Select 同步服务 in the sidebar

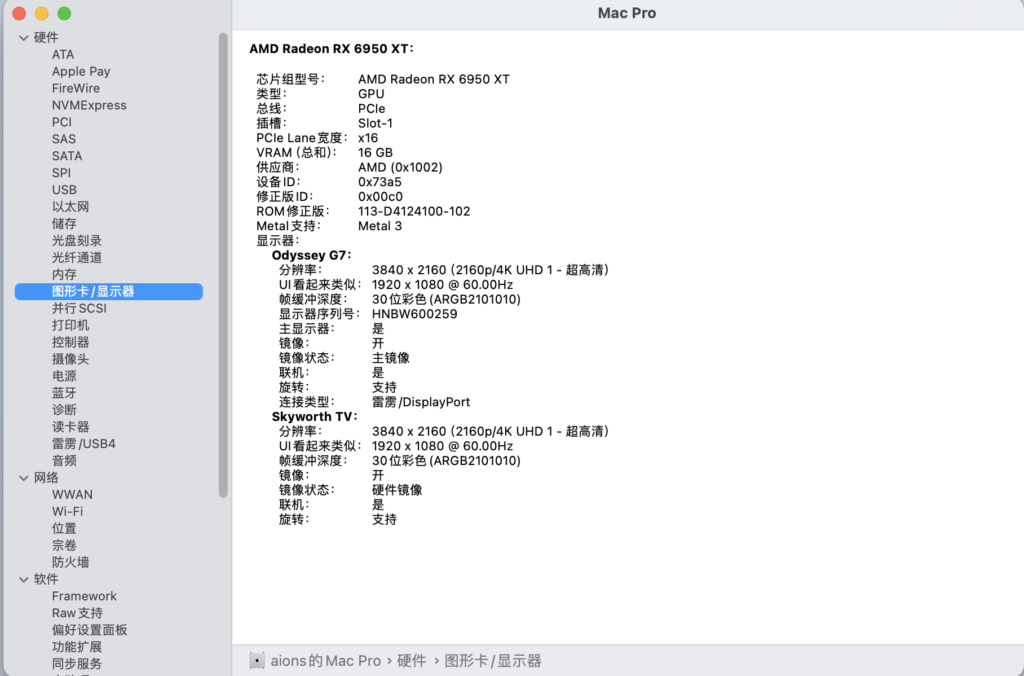tap(77, 664)
